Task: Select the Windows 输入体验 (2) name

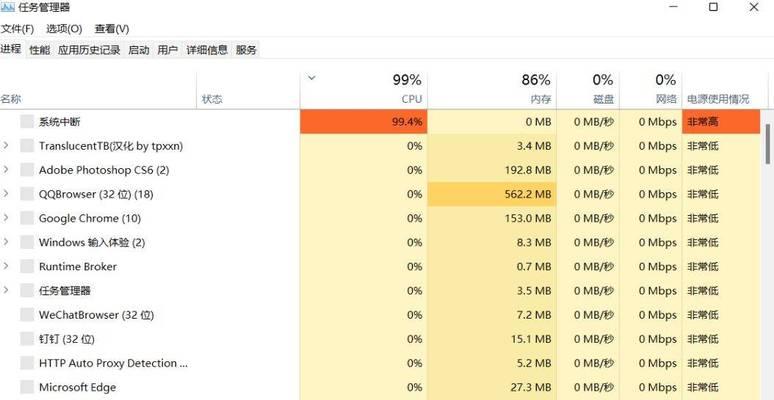Action: tap(92, 242)
